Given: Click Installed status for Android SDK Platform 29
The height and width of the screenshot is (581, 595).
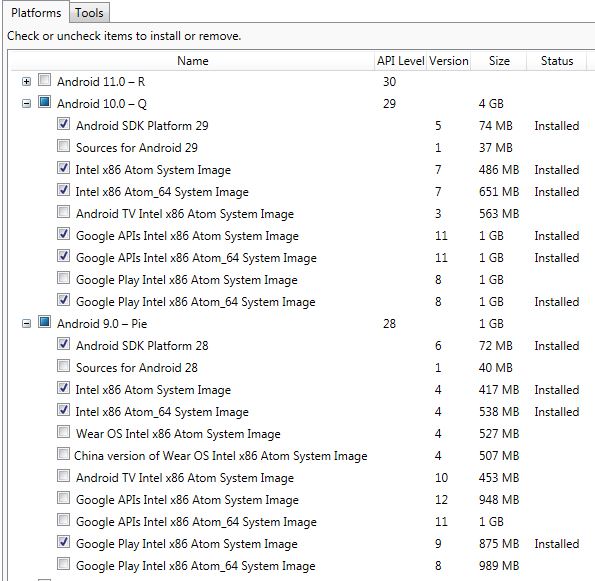Looking at the screenshot, I should (x=557, y=126).
